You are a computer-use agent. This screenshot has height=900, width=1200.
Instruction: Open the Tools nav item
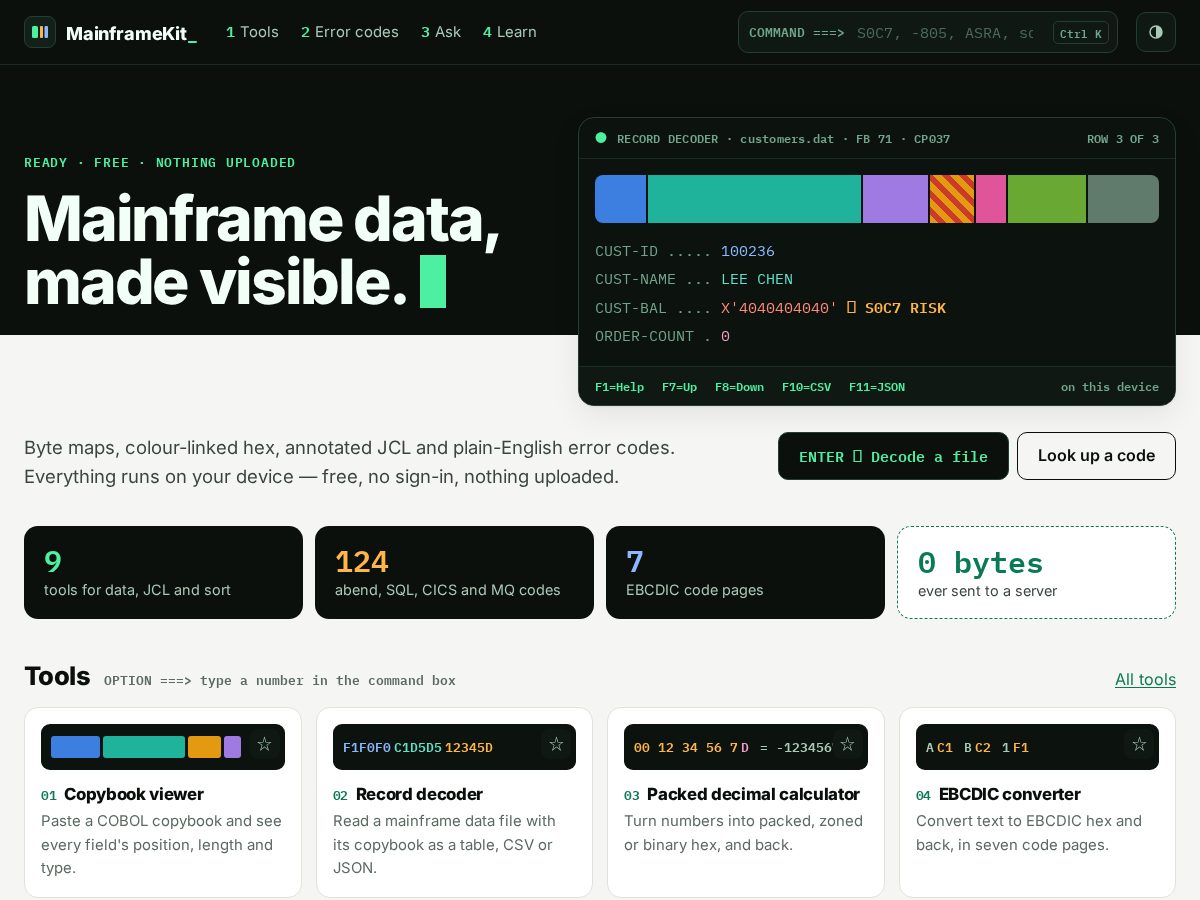click(x=252, y=32)
